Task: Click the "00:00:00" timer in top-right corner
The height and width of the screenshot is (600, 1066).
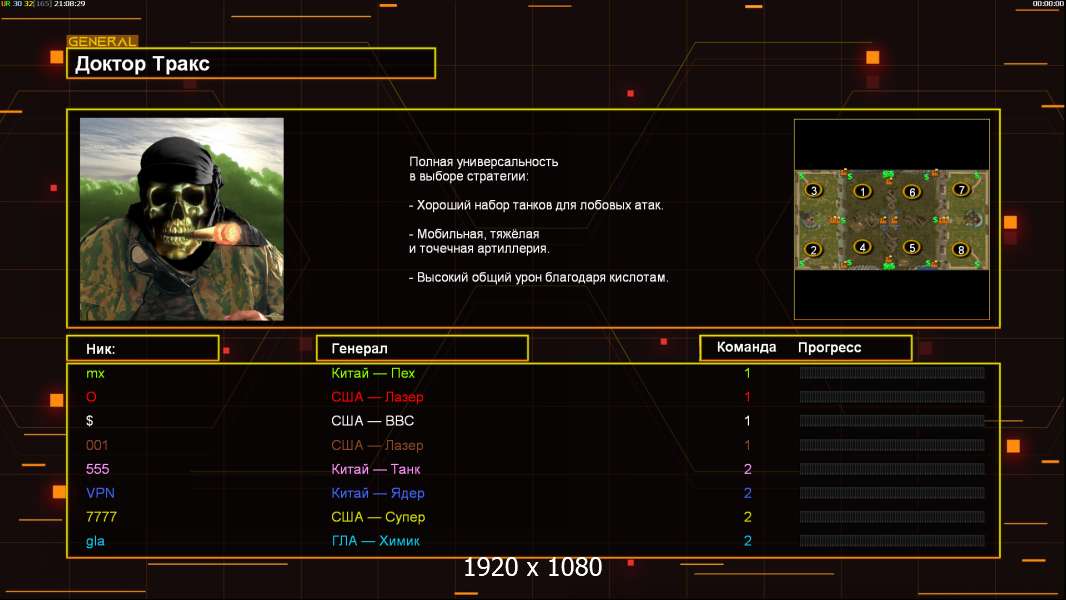Action: click(1048, 4)
